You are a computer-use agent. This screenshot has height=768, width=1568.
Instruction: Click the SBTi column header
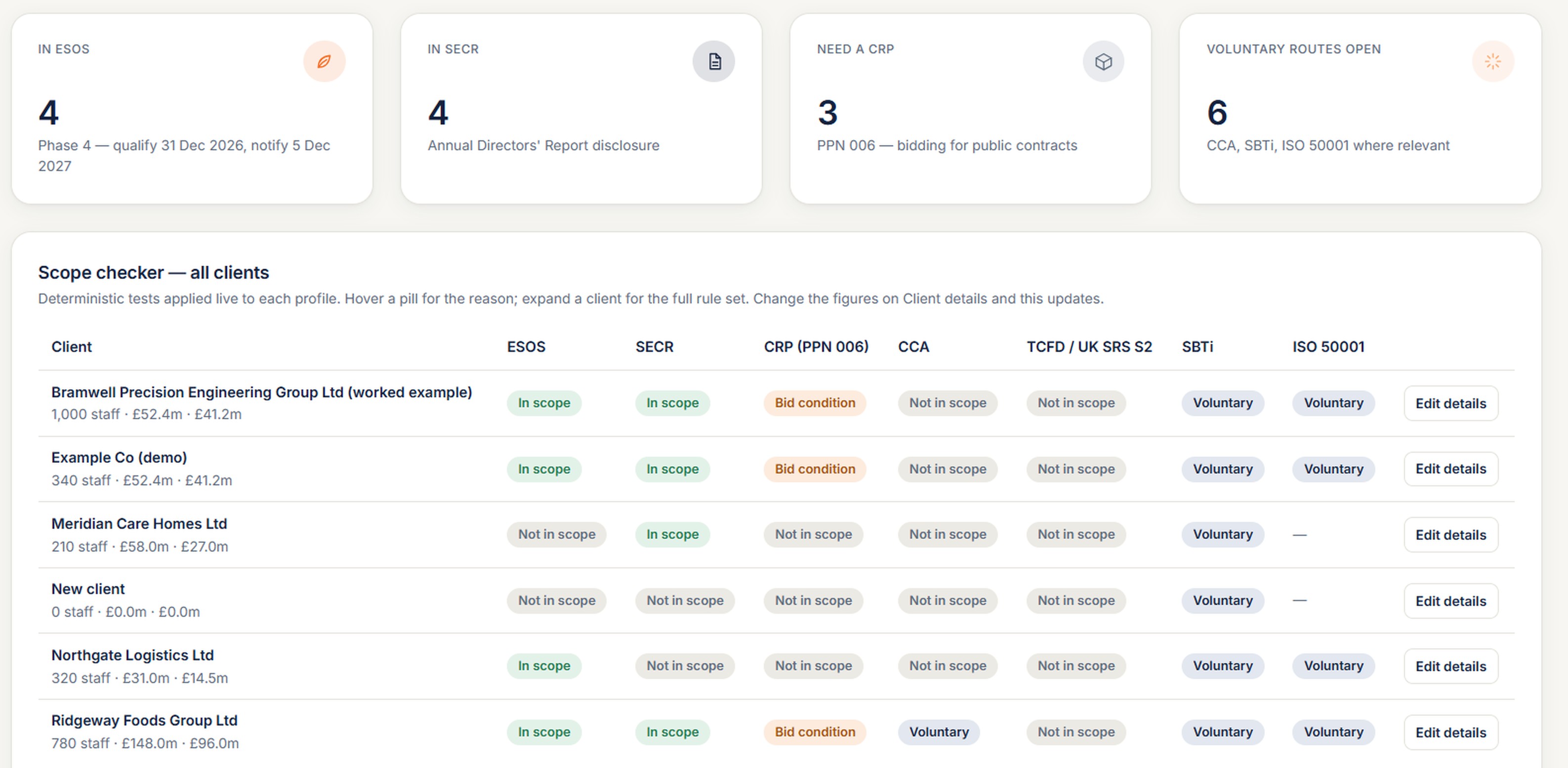[x=1197, y=346]
